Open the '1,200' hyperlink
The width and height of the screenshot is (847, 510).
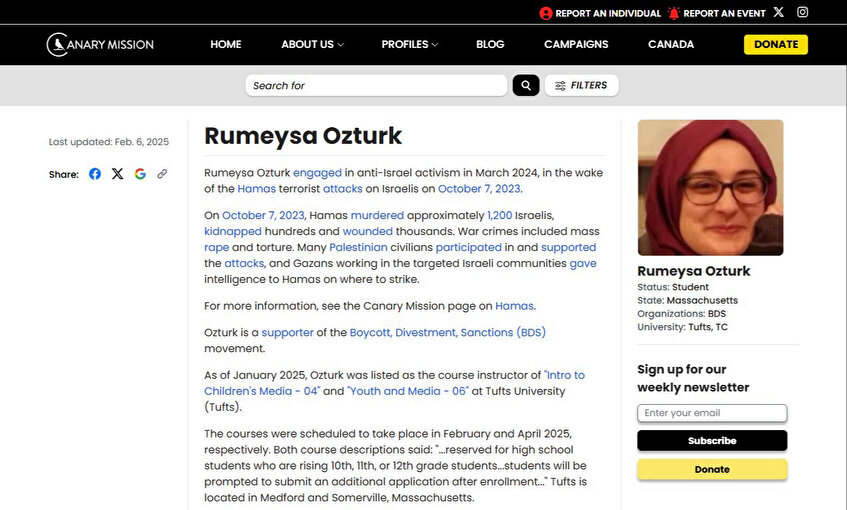(x=500, y=215)
